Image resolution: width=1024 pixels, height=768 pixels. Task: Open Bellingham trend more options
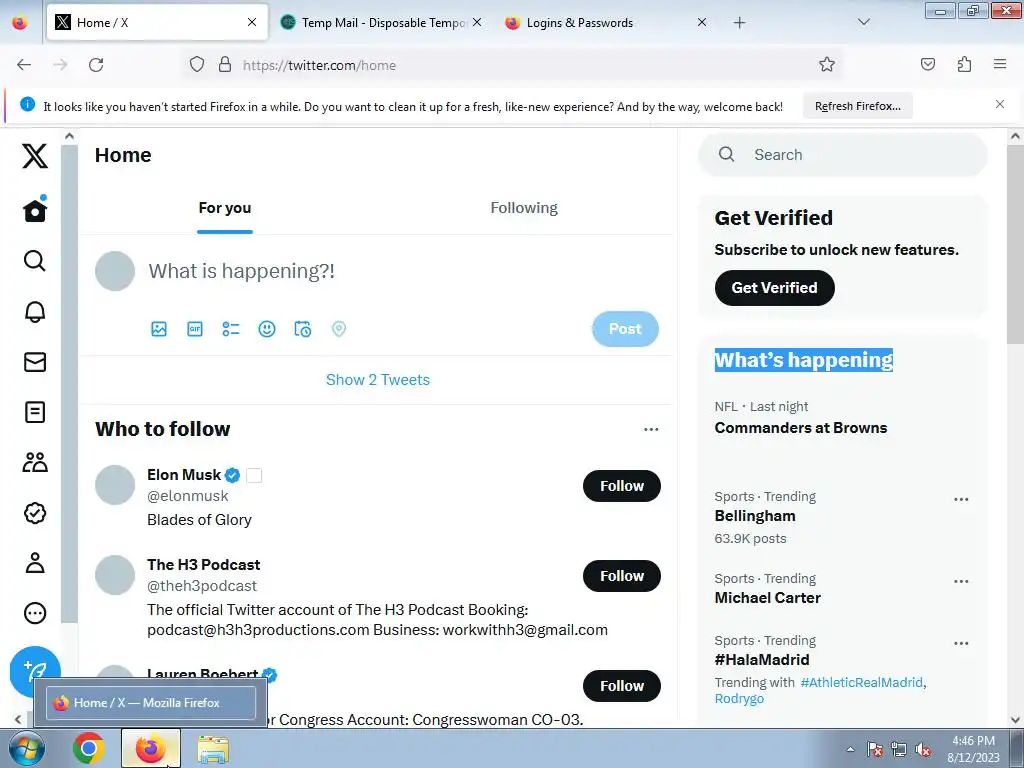(x=961, y=500)
